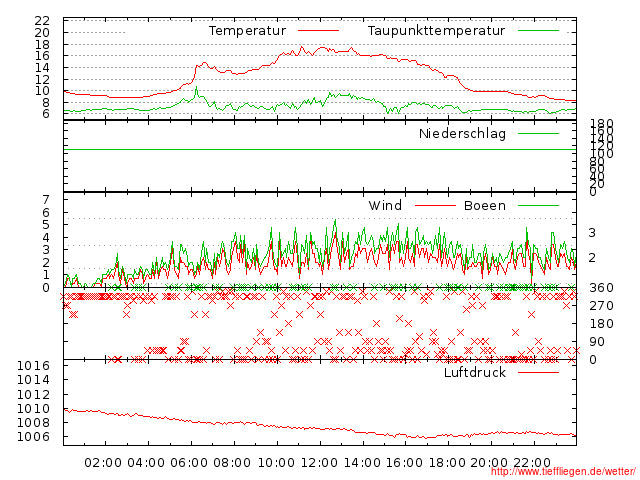640x480 pixels.
Task: Click the green Niederschlag legend line
Action: pos(538,133)
